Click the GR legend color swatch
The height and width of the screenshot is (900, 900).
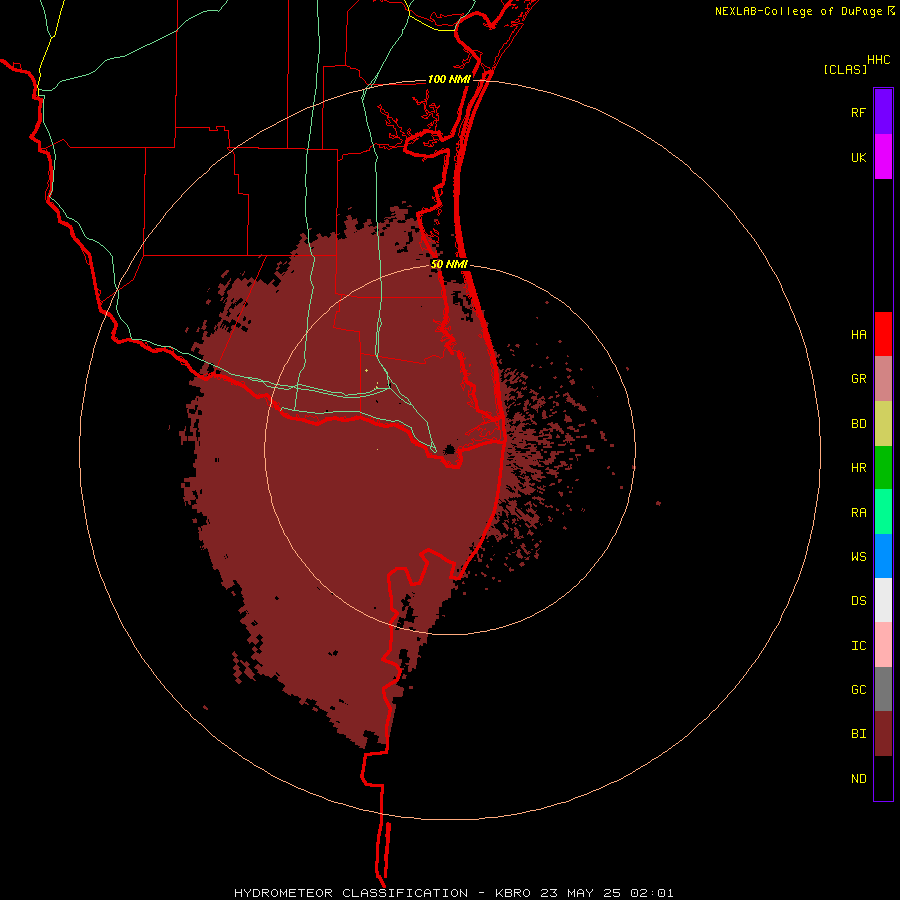pyautogui.click(x=883, y=378)
